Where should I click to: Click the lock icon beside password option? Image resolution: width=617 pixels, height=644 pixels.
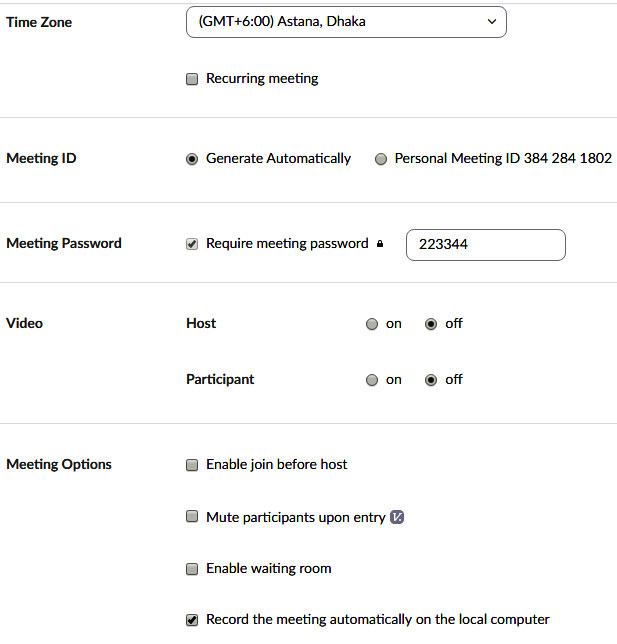380,244
